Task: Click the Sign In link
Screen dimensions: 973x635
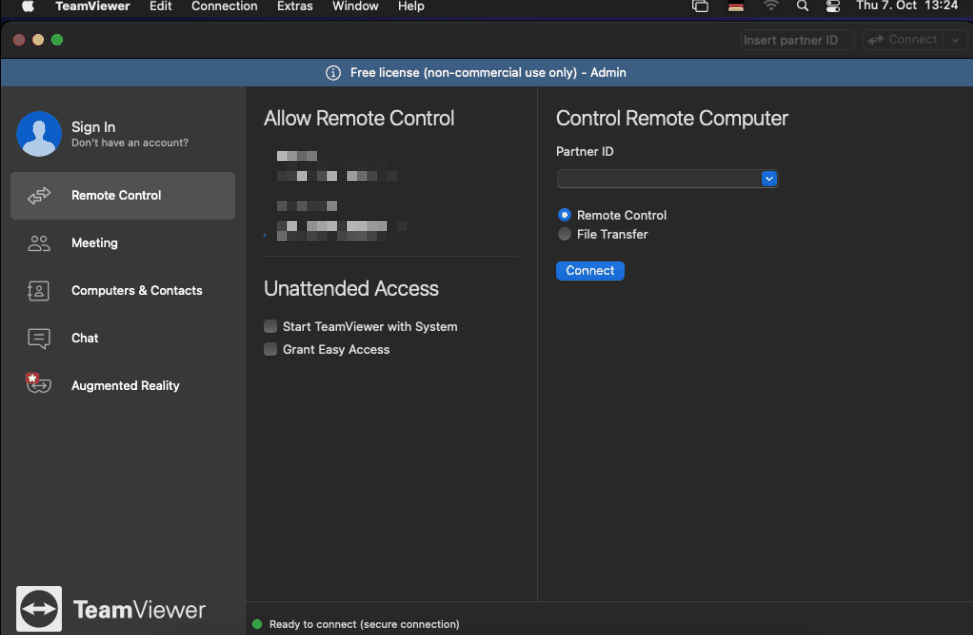Action: 93,127
